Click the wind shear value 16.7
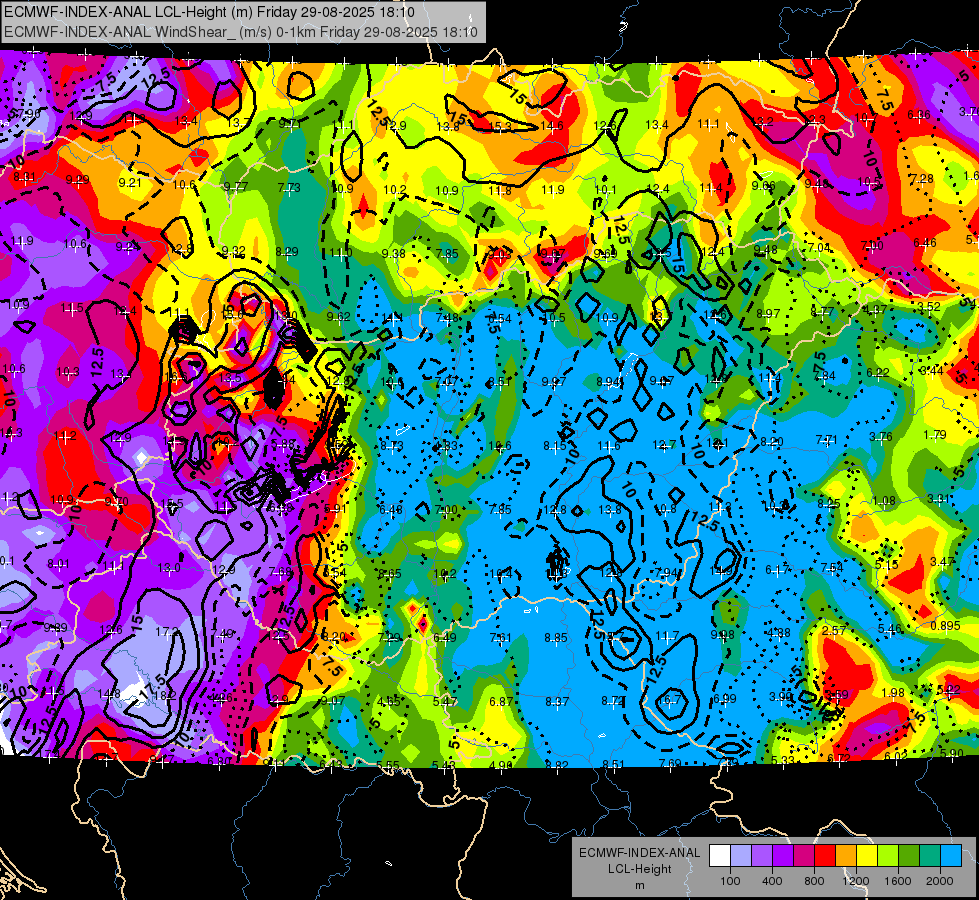The width and height of the screenshot is (979, 900). click(x=669, y=700)
